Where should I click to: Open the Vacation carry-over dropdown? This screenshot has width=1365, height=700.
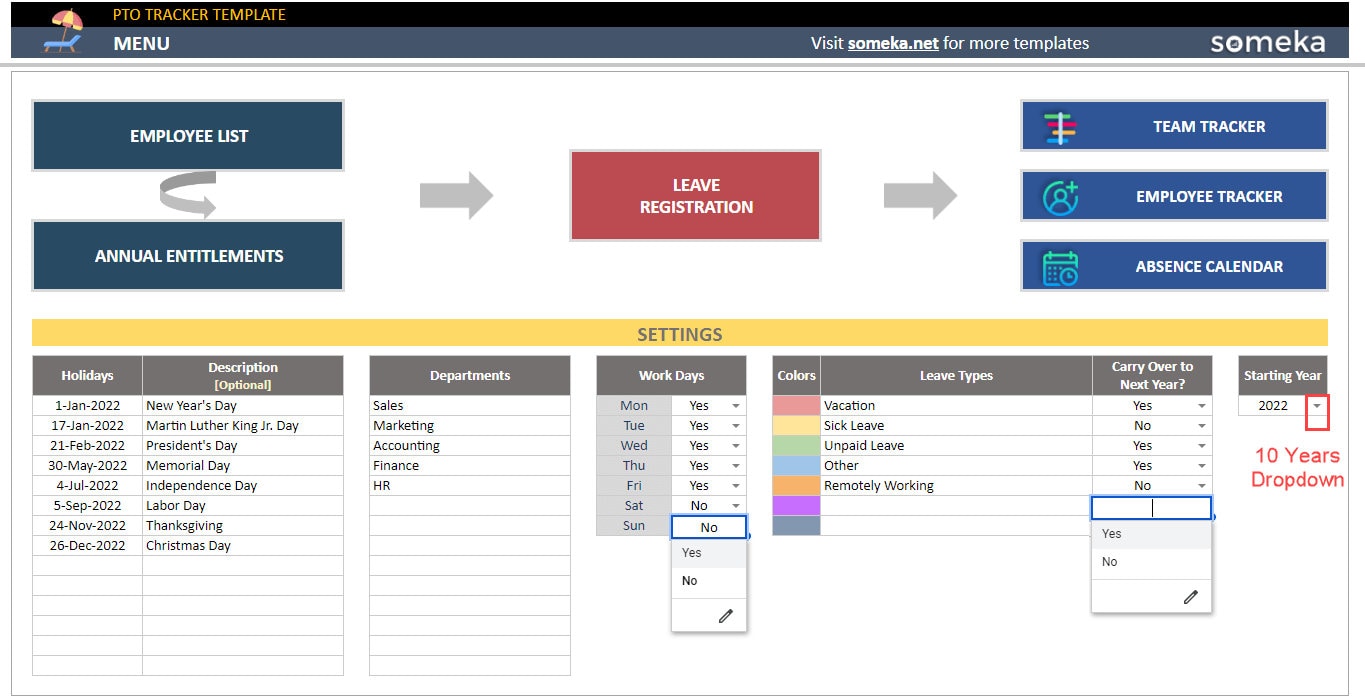[x=1202, y=405]
